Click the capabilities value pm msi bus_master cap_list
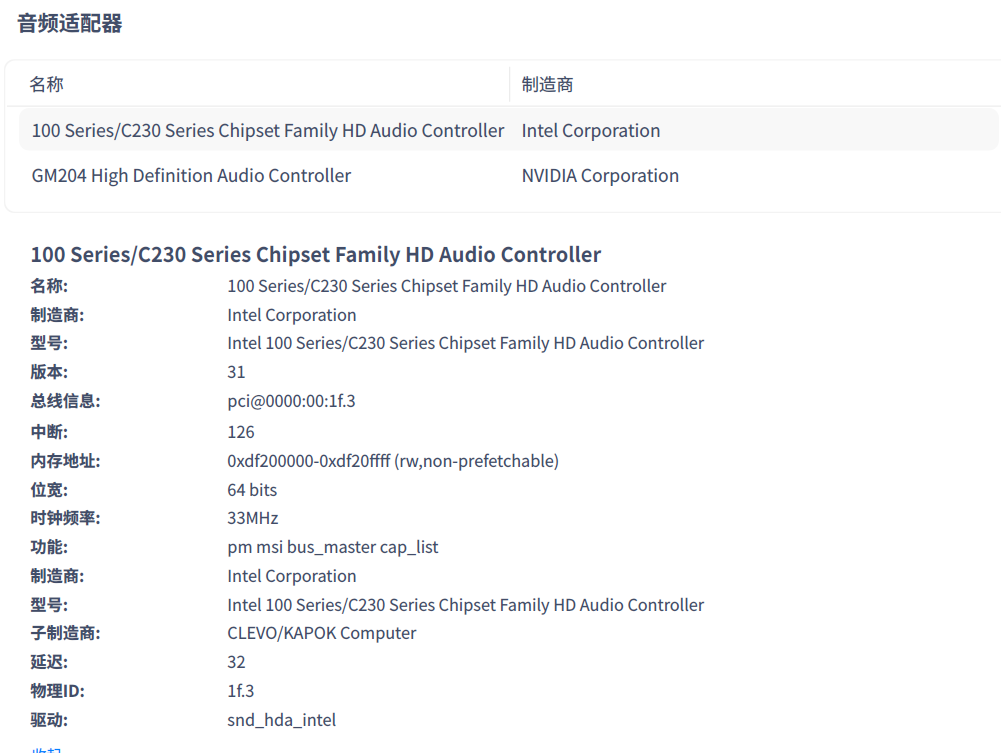This screenshot has height=753, width=1001. [333, 547]
